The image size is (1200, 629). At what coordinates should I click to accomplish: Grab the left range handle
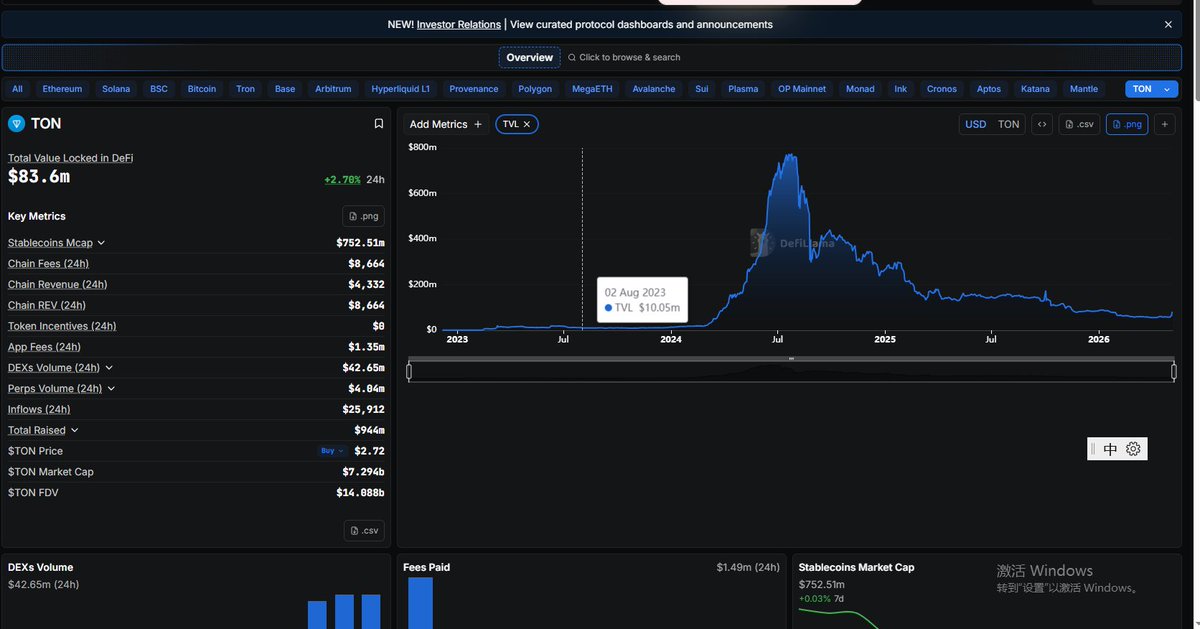pos(409,372)
